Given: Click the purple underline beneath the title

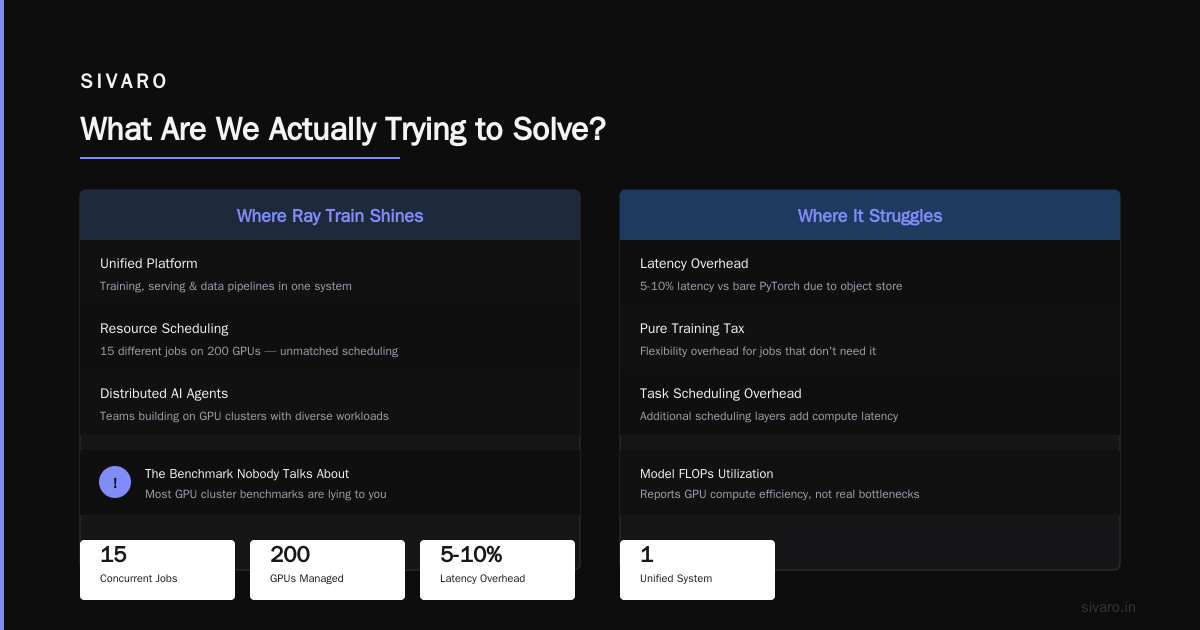Looking at the screenshot, I should pyautogui.click(x=240, y=157).
